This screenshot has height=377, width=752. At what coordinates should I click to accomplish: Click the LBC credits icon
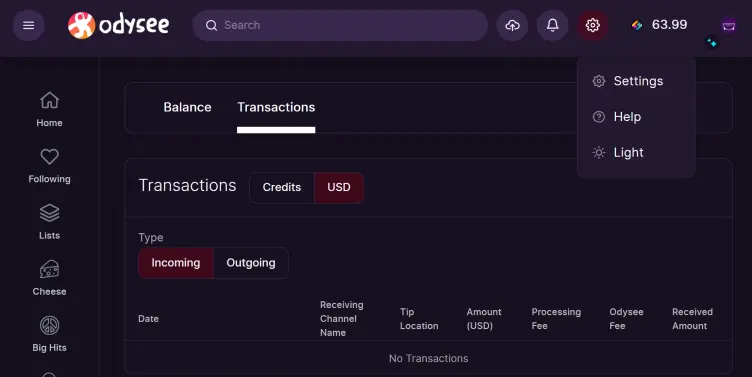(x=637, y=25)
